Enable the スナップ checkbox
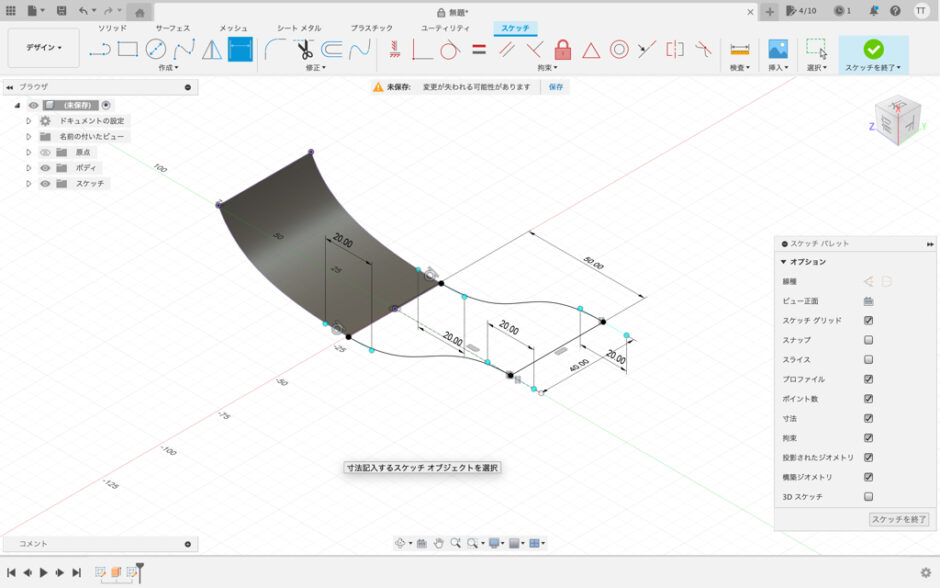The width and height of the screenshot is (940, 588). [868, 340]
